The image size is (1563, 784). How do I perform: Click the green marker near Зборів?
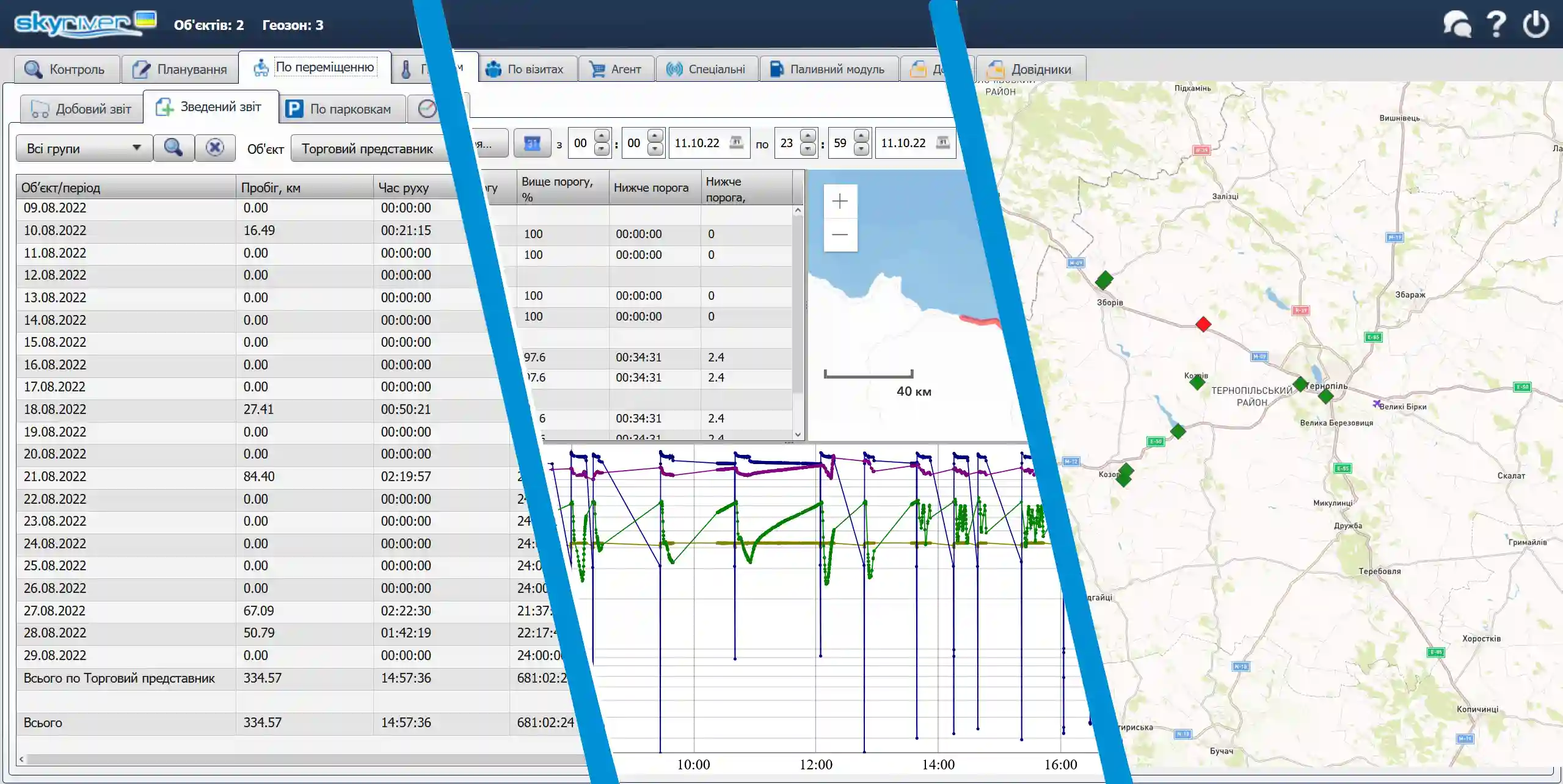tap(1104, 280)
